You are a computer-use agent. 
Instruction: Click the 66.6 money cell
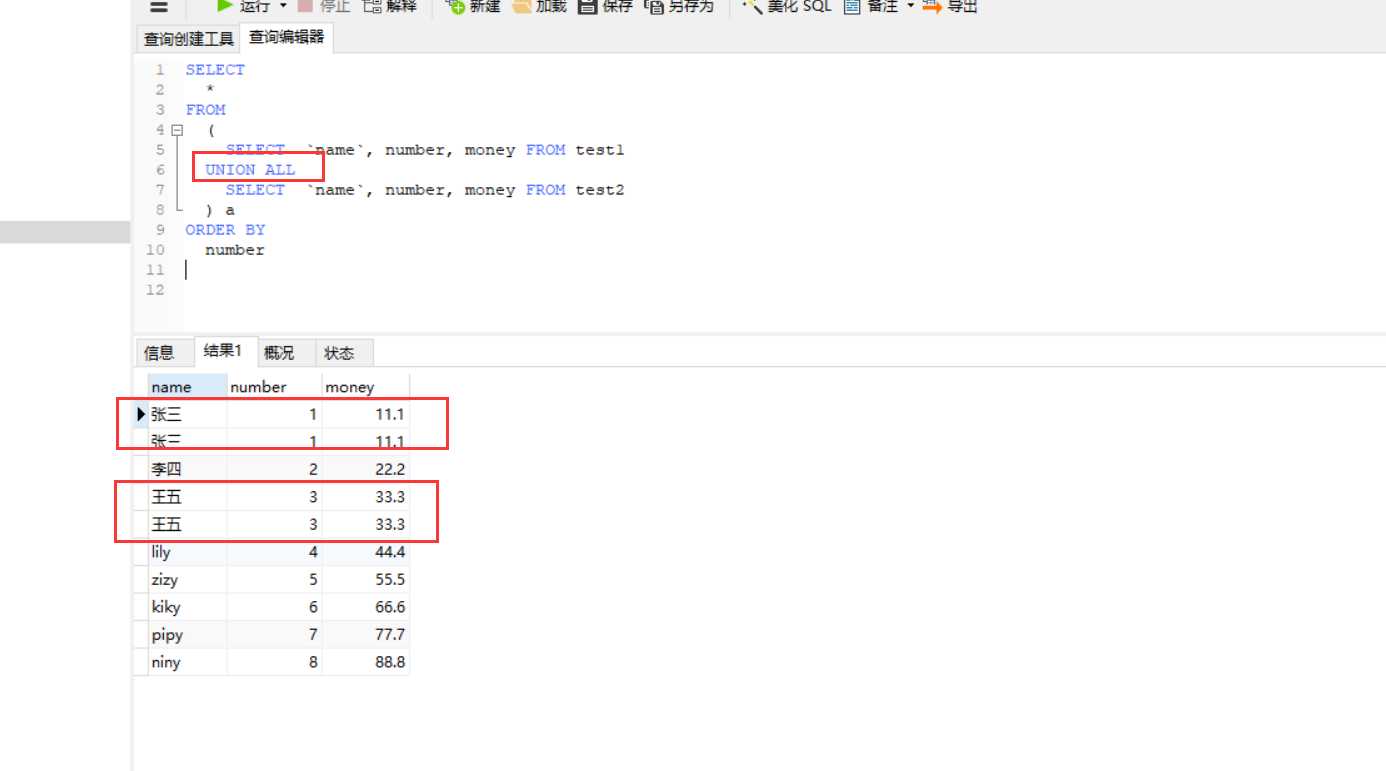tap(365, 607)
